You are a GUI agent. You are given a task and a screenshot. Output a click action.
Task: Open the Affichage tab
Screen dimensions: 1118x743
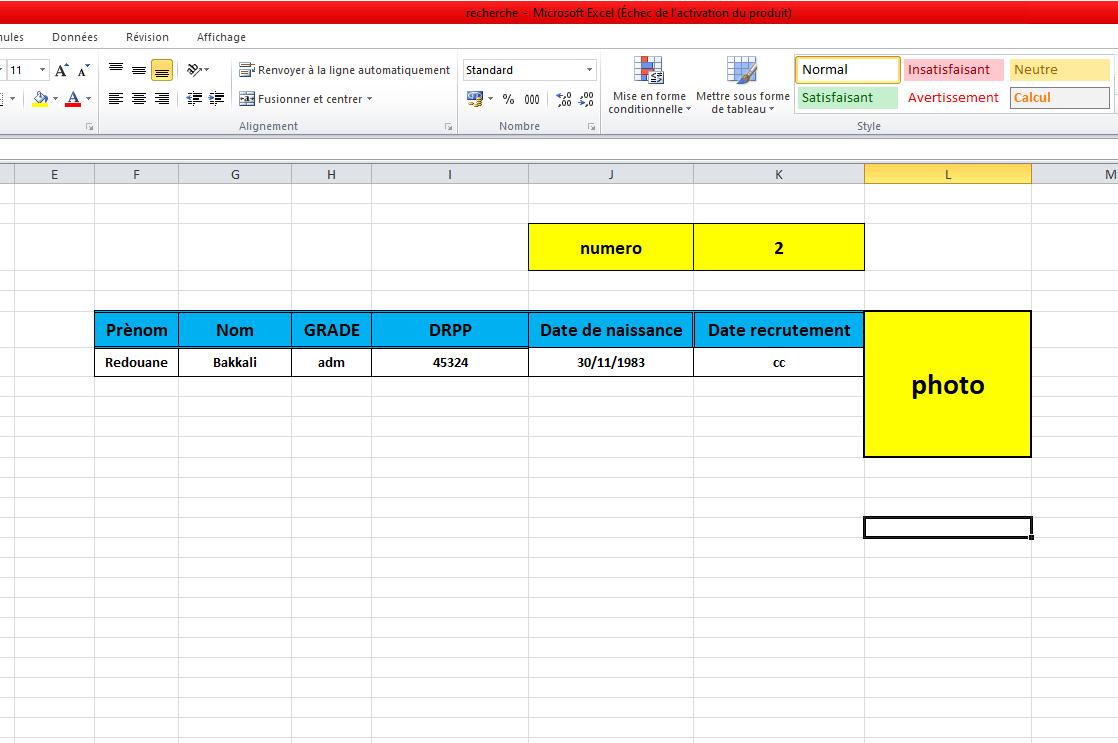(x=221, y=37)
